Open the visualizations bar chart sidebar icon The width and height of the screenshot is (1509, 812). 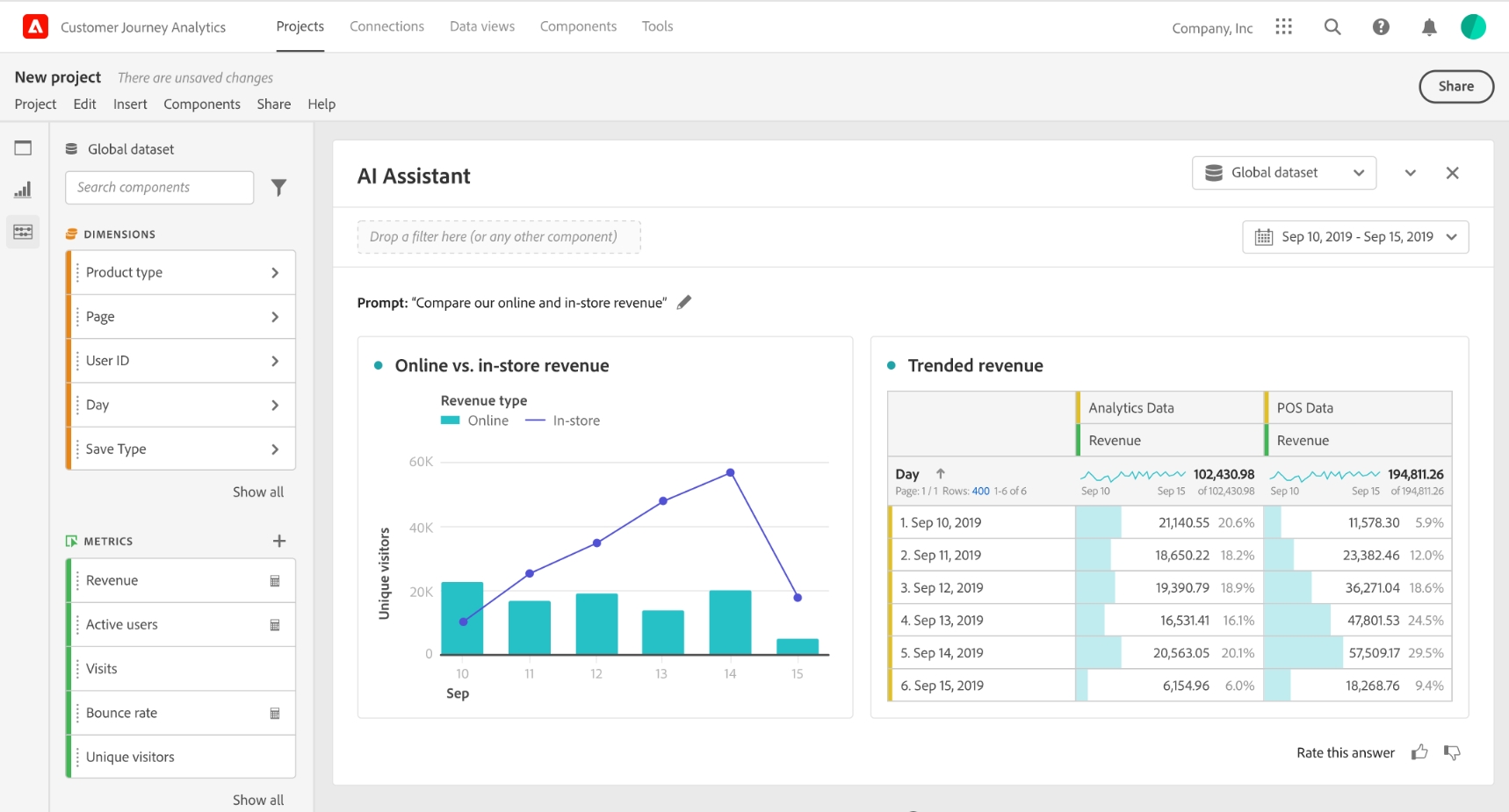(23, 190)
